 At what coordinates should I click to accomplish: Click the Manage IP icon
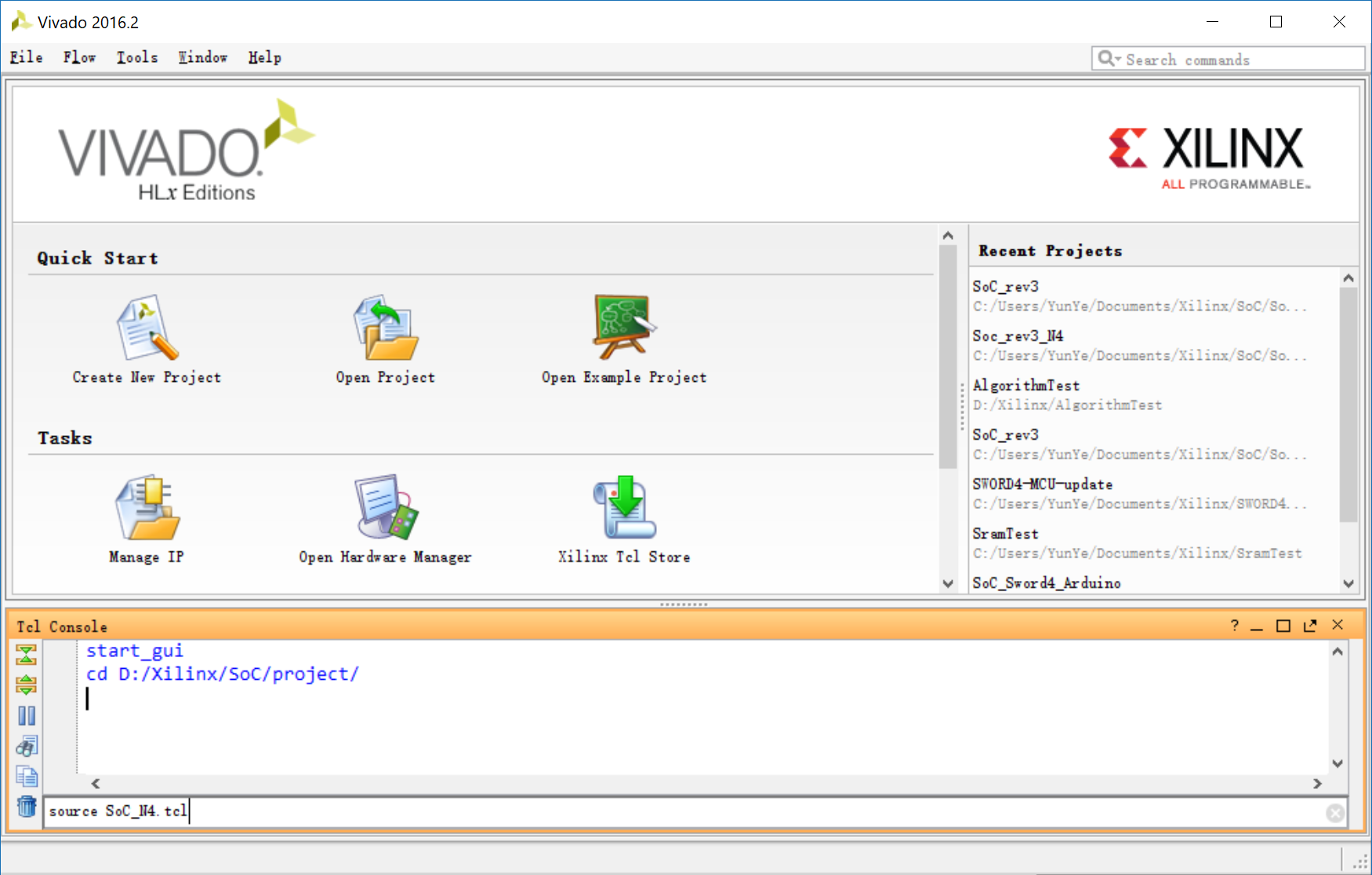click(x=147, y=507)
